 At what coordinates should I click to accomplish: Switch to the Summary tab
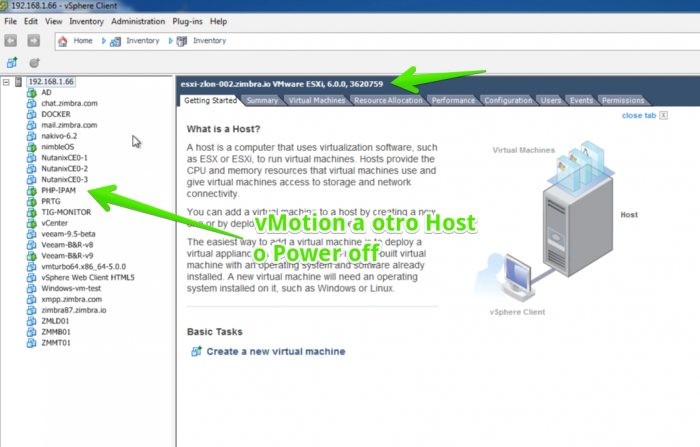[x=262, y=100]
